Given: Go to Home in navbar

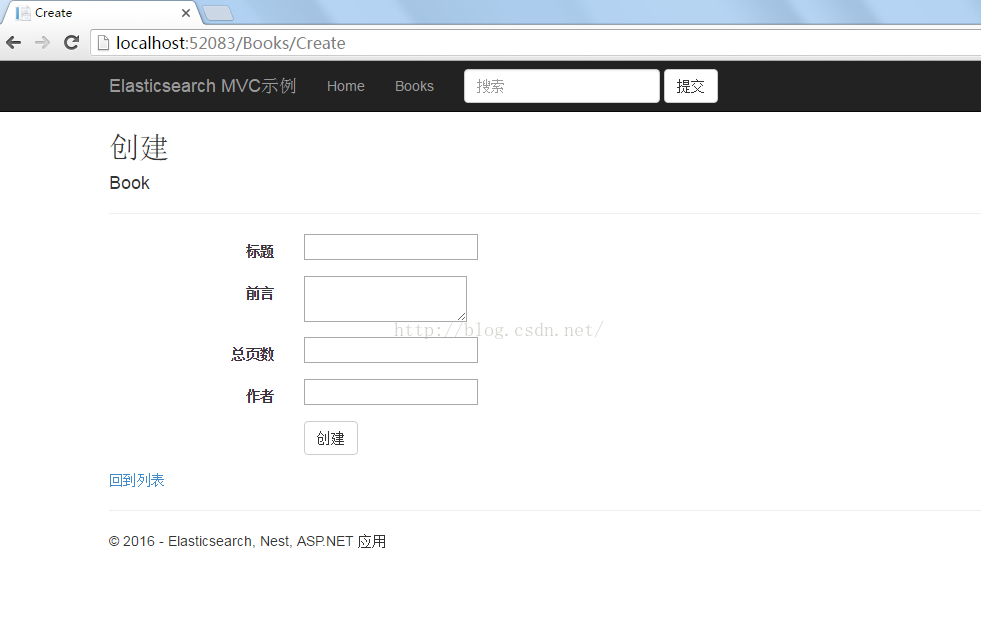Looking at the screenshot, I should (345, 86).
